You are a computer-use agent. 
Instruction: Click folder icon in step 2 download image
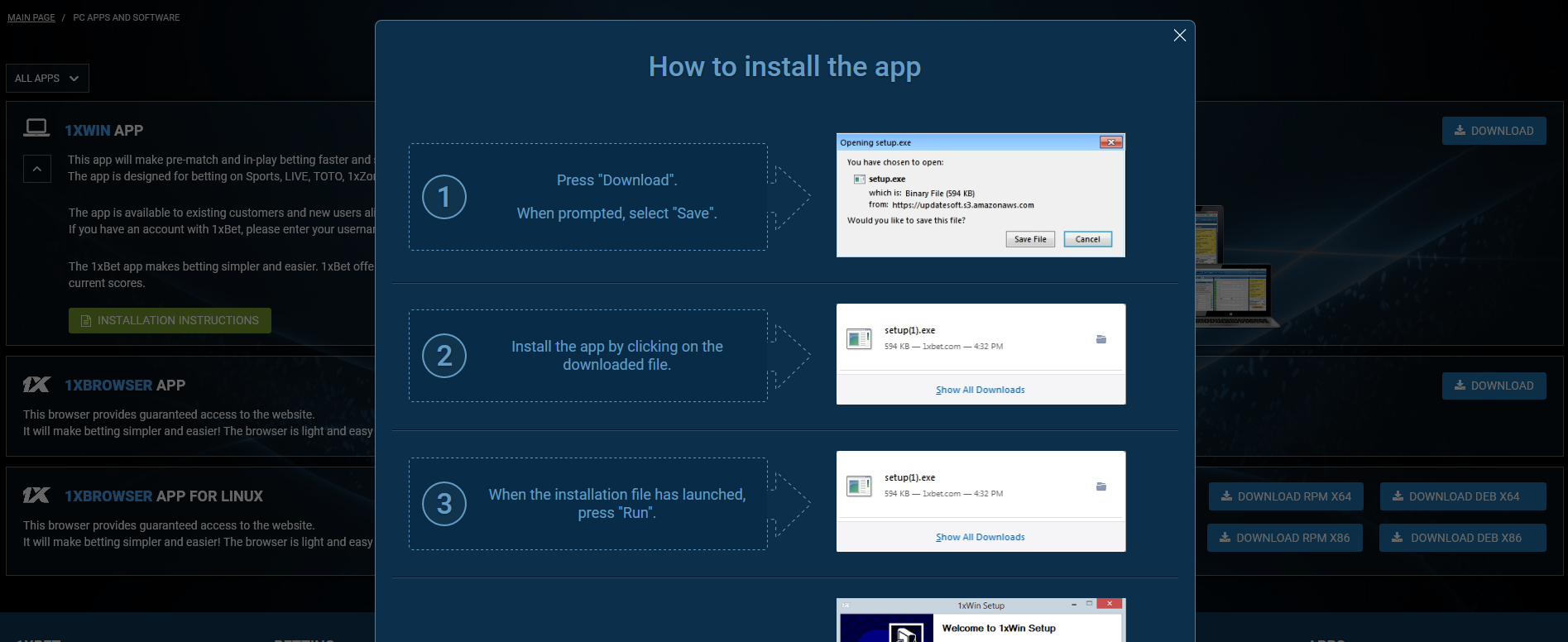point(1101,339)
